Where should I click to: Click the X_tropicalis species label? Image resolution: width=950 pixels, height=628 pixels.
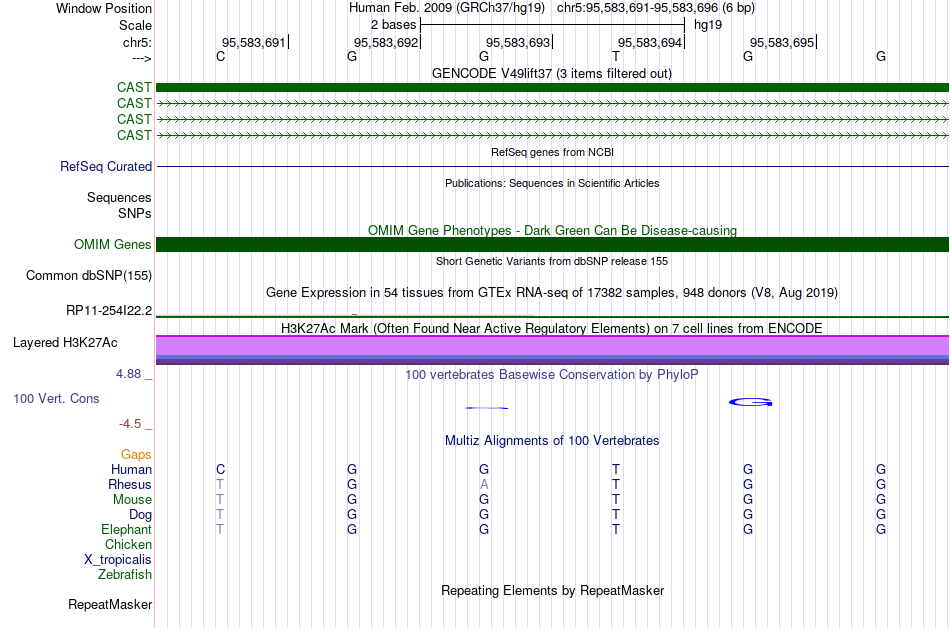coord(118,560)
